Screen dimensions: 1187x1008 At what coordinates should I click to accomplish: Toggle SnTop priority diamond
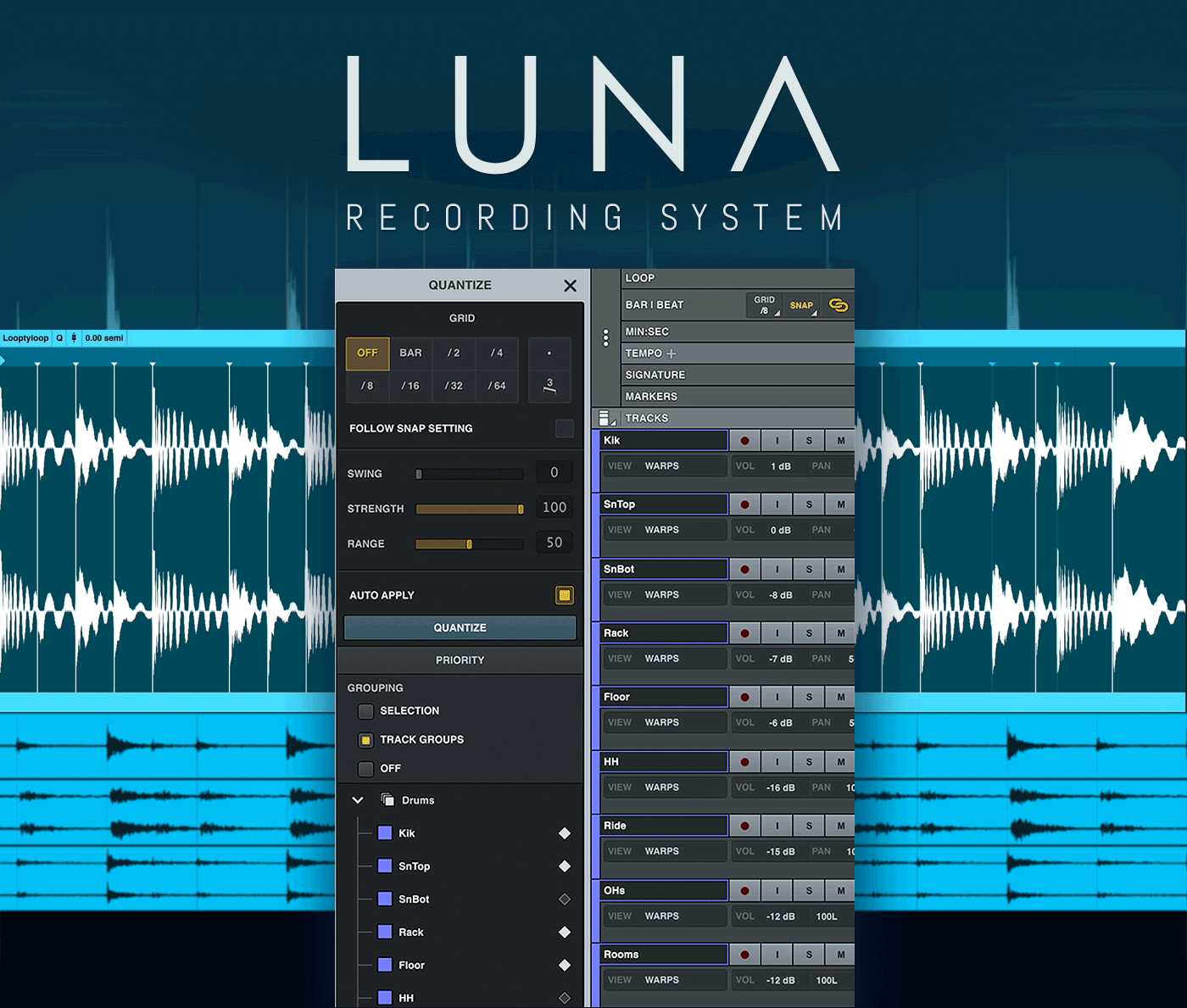(x=565, y=866)
